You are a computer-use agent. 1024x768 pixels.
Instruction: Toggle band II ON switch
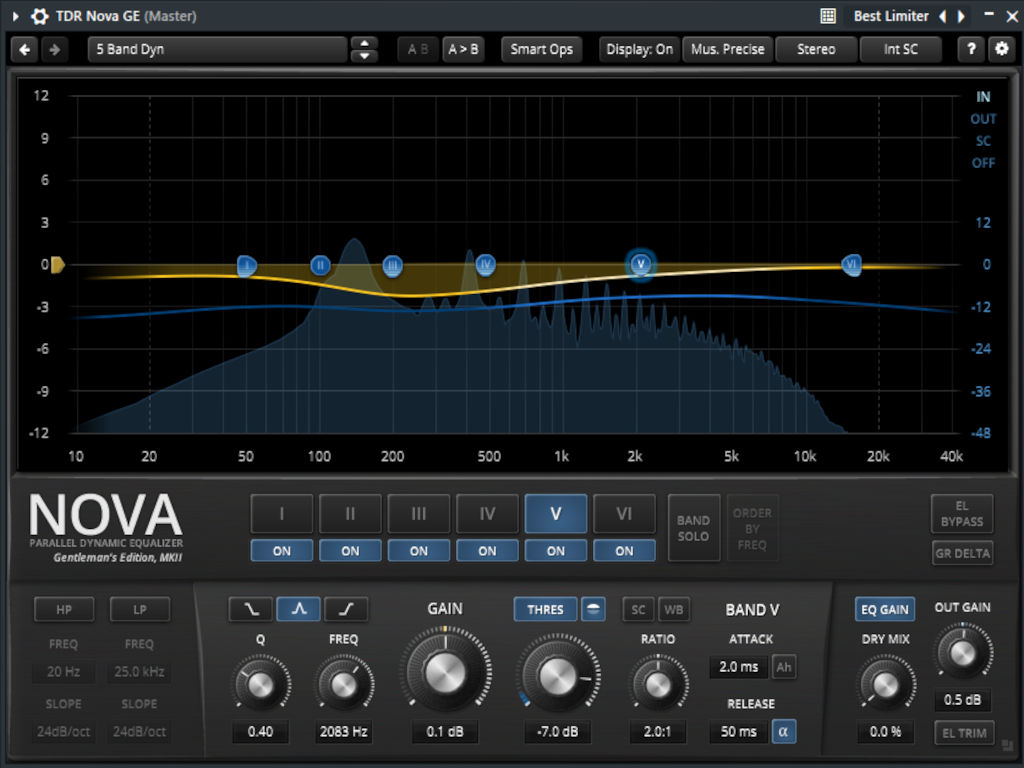[350, 551]
